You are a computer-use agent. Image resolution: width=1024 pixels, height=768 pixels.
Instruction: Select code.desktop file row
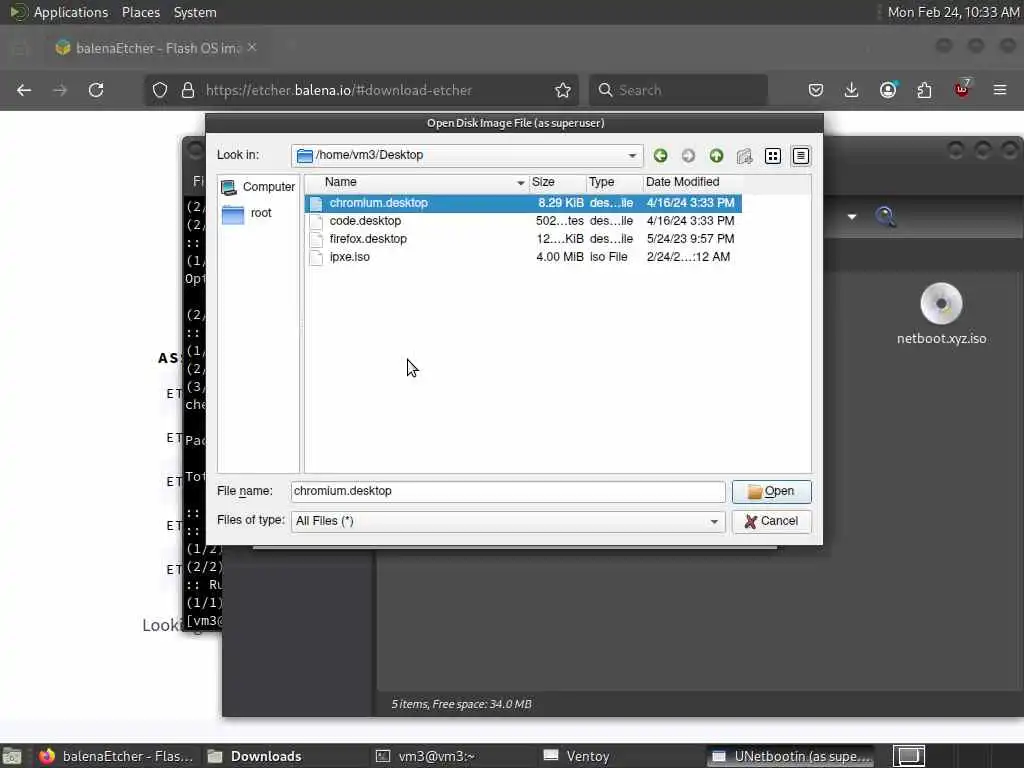point(523,221)
